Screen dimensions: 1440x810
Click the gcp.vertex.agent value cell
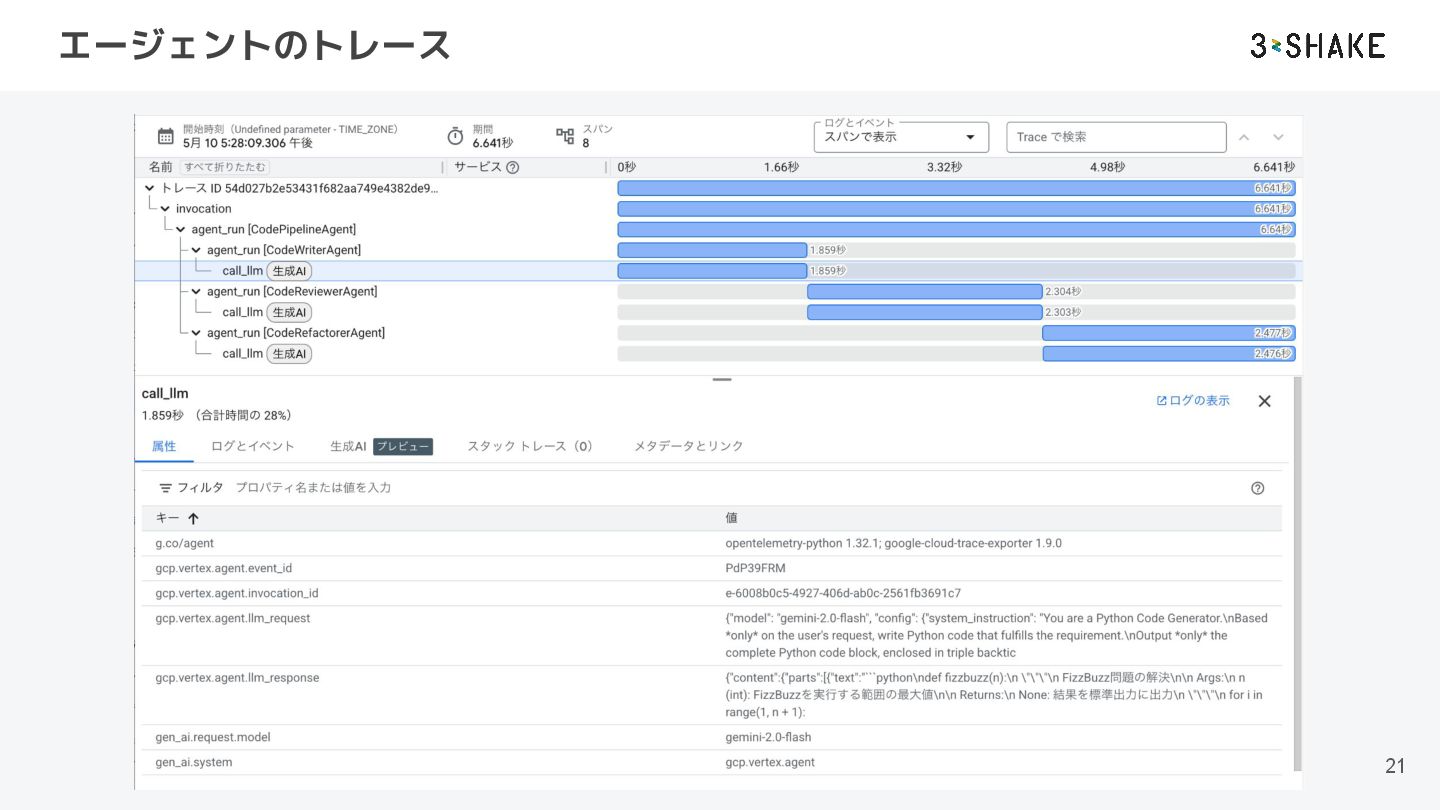[770, 762]
